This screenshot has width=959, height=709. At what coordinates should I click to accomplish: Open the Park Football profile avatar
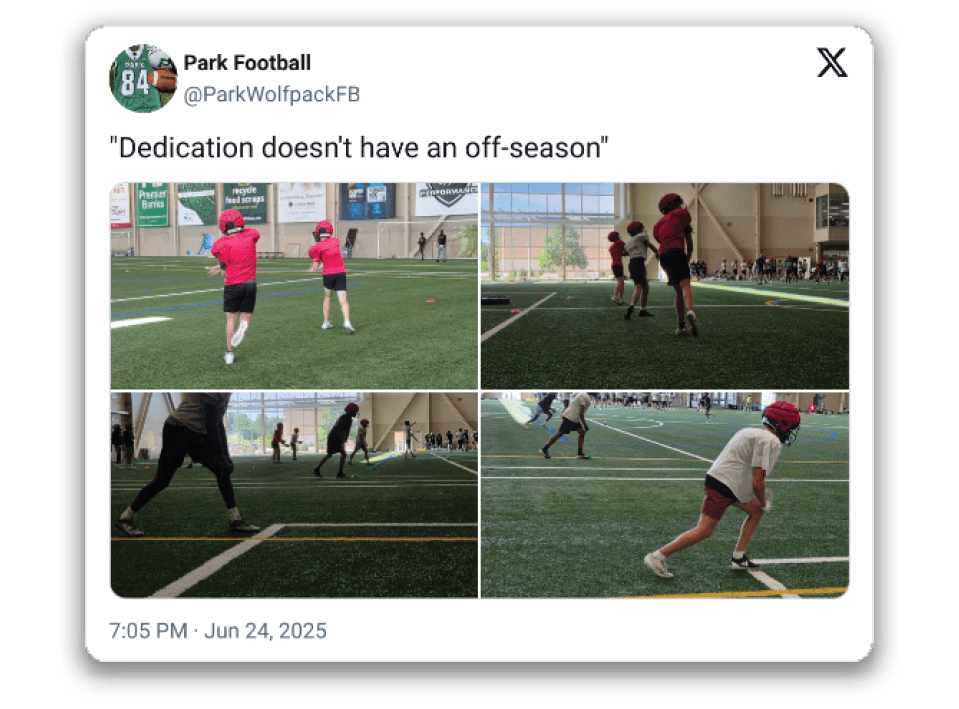pyautogui.click(x=143, y=78)
